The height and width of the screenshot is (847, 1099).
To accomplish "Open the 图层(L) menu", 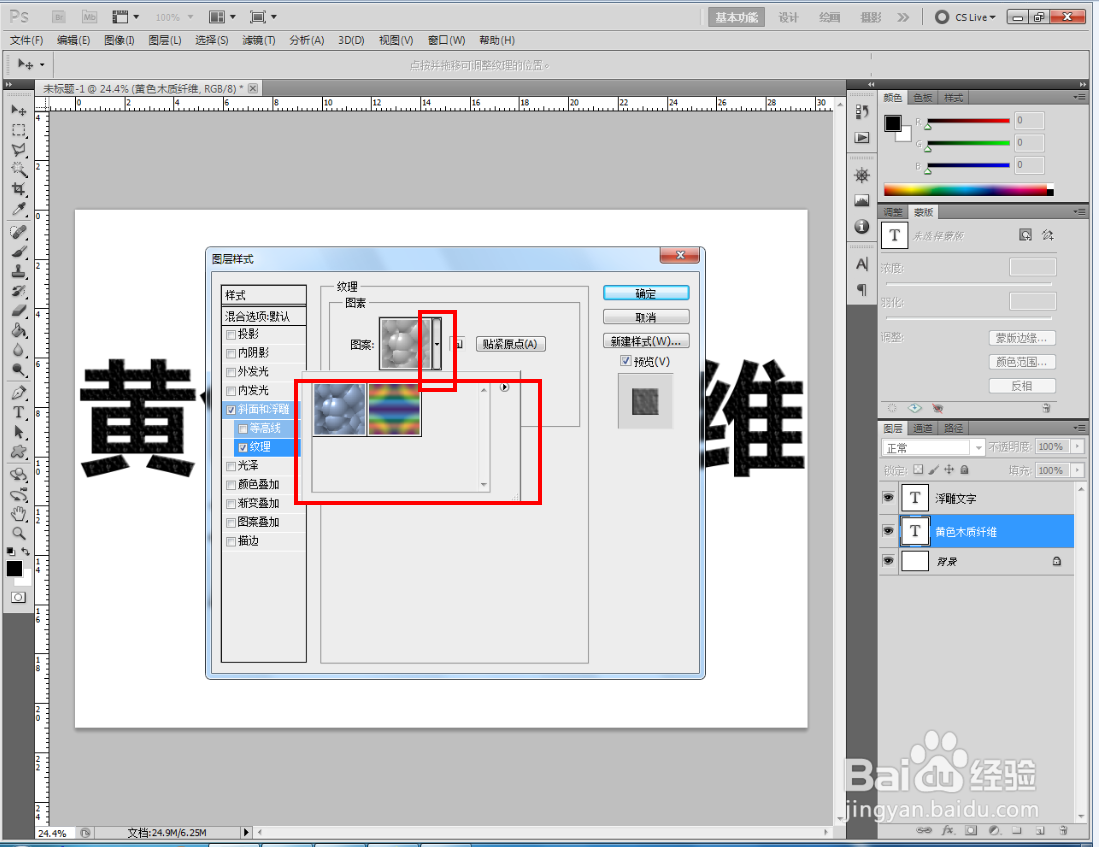I will tap(165, 41).
